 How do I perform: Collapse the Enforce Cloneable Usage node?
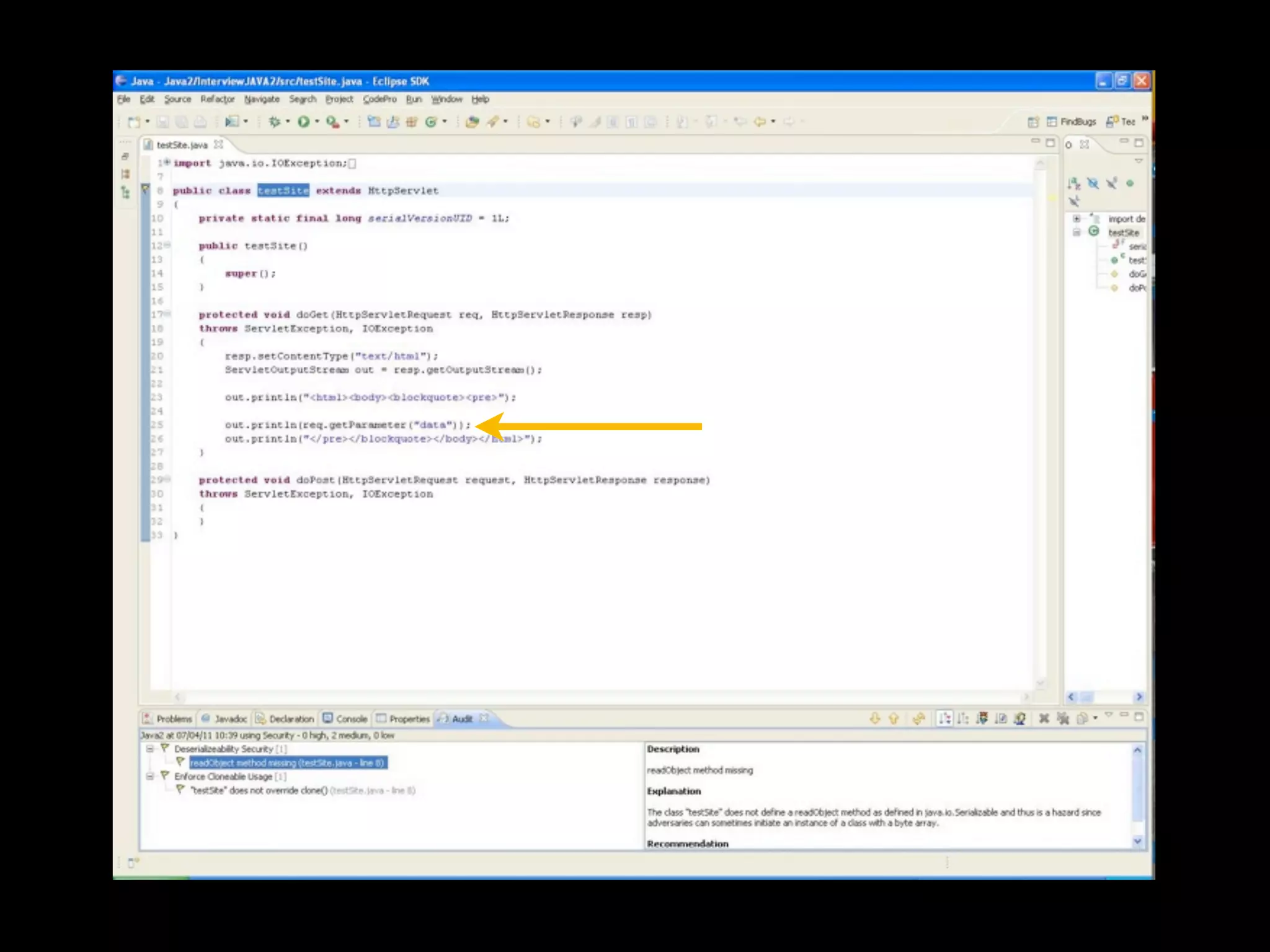pyautogui.click(x=150, y=776)
